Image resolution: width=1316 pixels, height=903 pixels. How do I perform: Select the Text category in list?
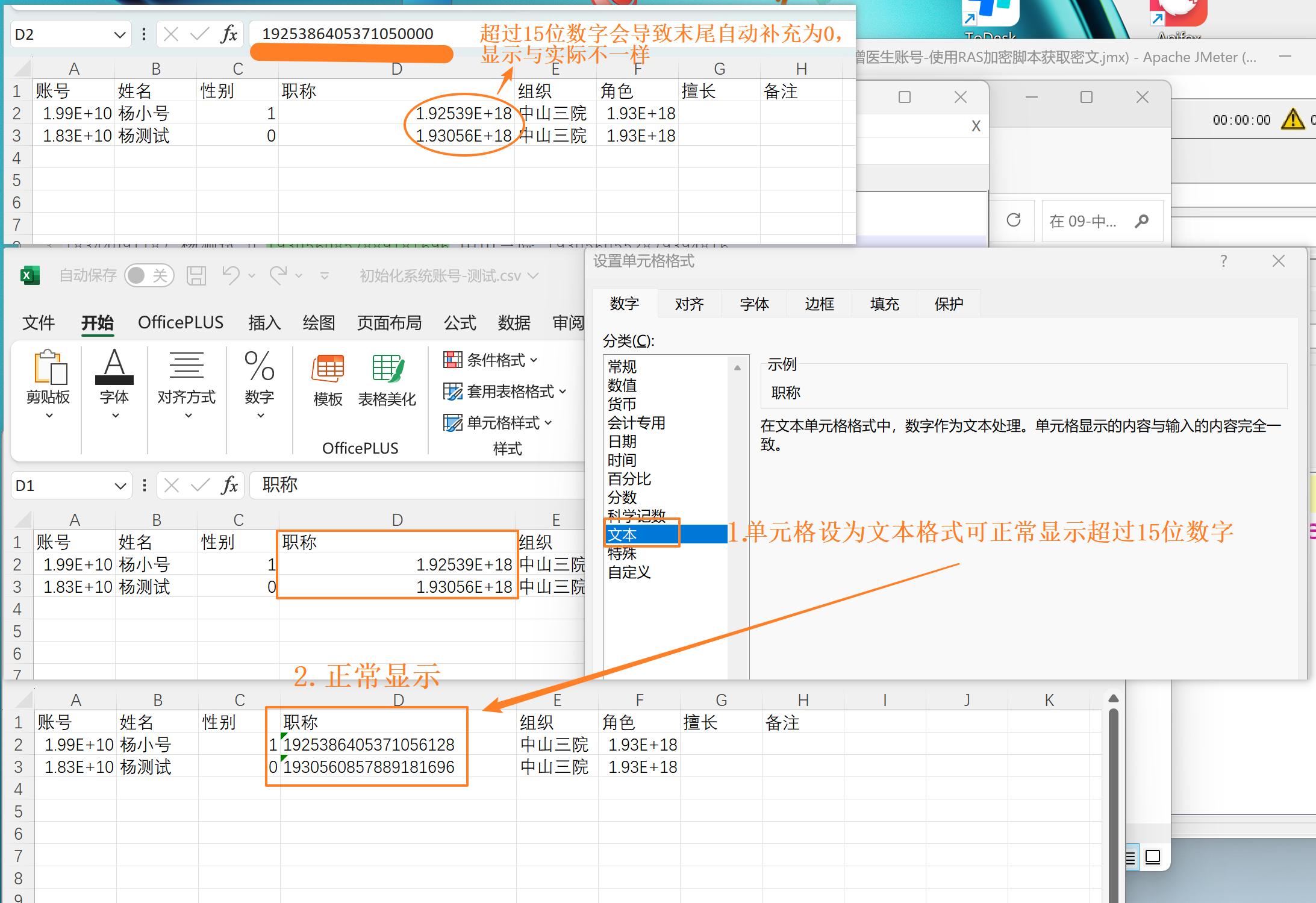click(622, 534)
